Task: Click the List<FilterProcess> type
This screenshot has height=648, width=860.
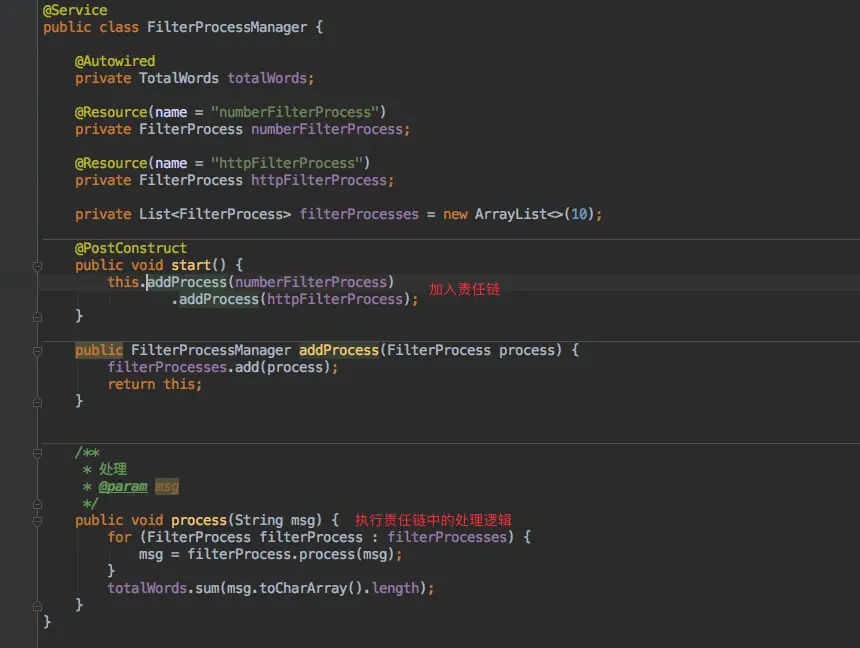Action: click(215, 214)
